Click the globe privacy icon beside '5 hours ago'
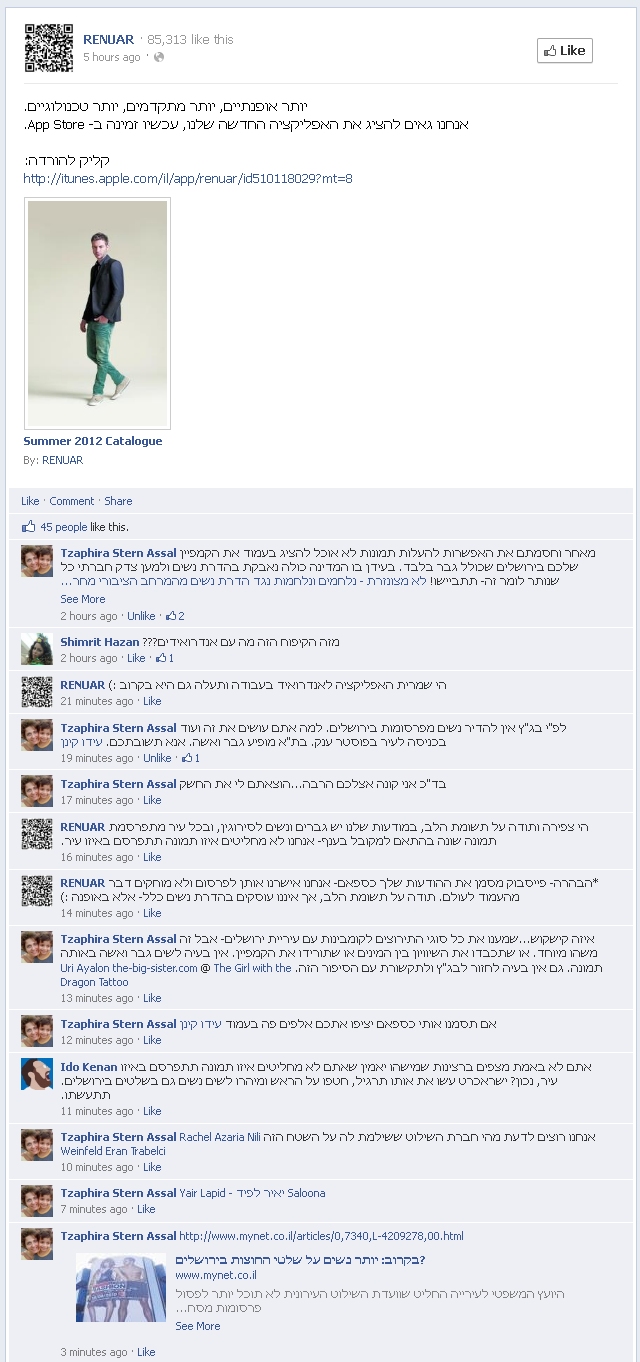640x1362 pixels. [x=159, y=57]
